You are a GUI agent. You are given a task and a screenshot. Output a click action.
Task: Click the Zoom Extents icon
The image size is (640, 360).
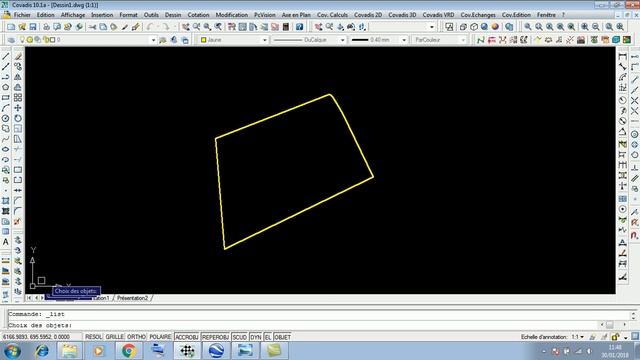tap(620, 27)
